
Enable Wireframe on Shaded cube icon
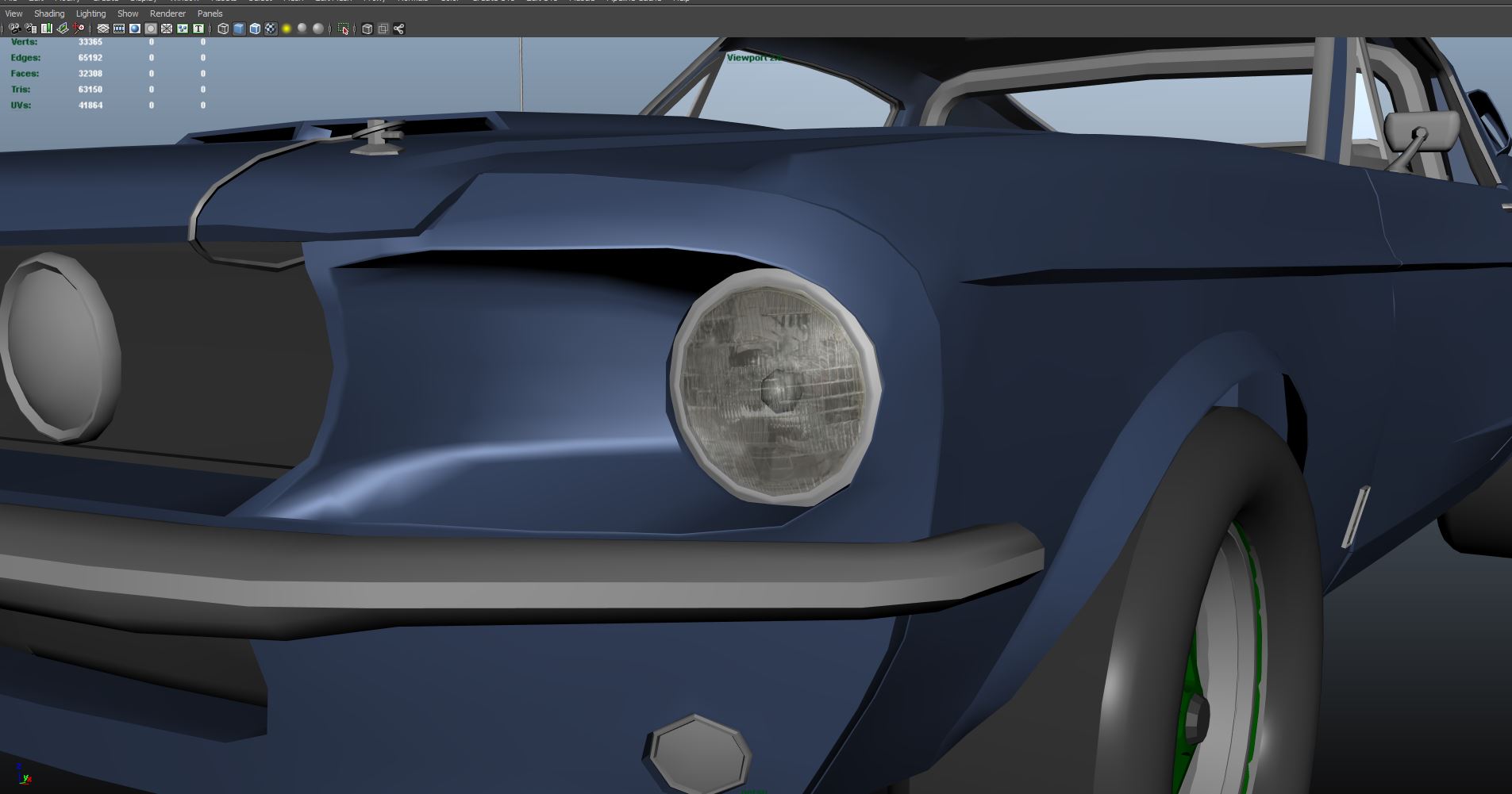(x=255, y=29)
